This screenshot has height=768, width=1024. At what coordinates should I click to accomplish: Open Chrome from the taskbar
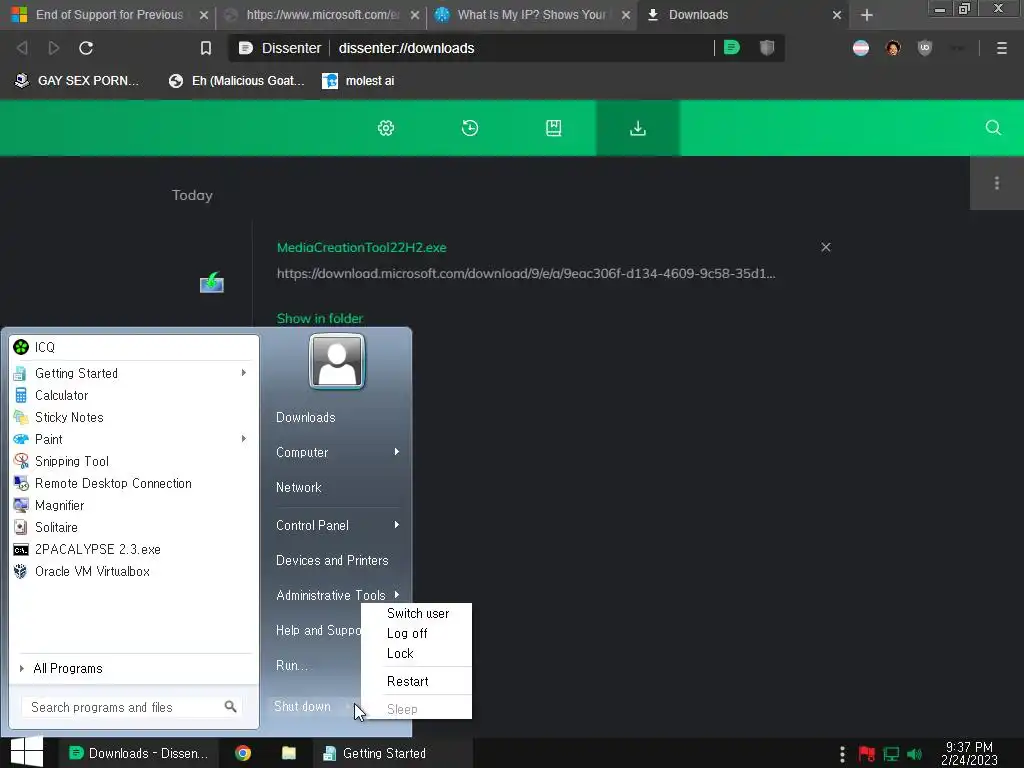point(243,753)
